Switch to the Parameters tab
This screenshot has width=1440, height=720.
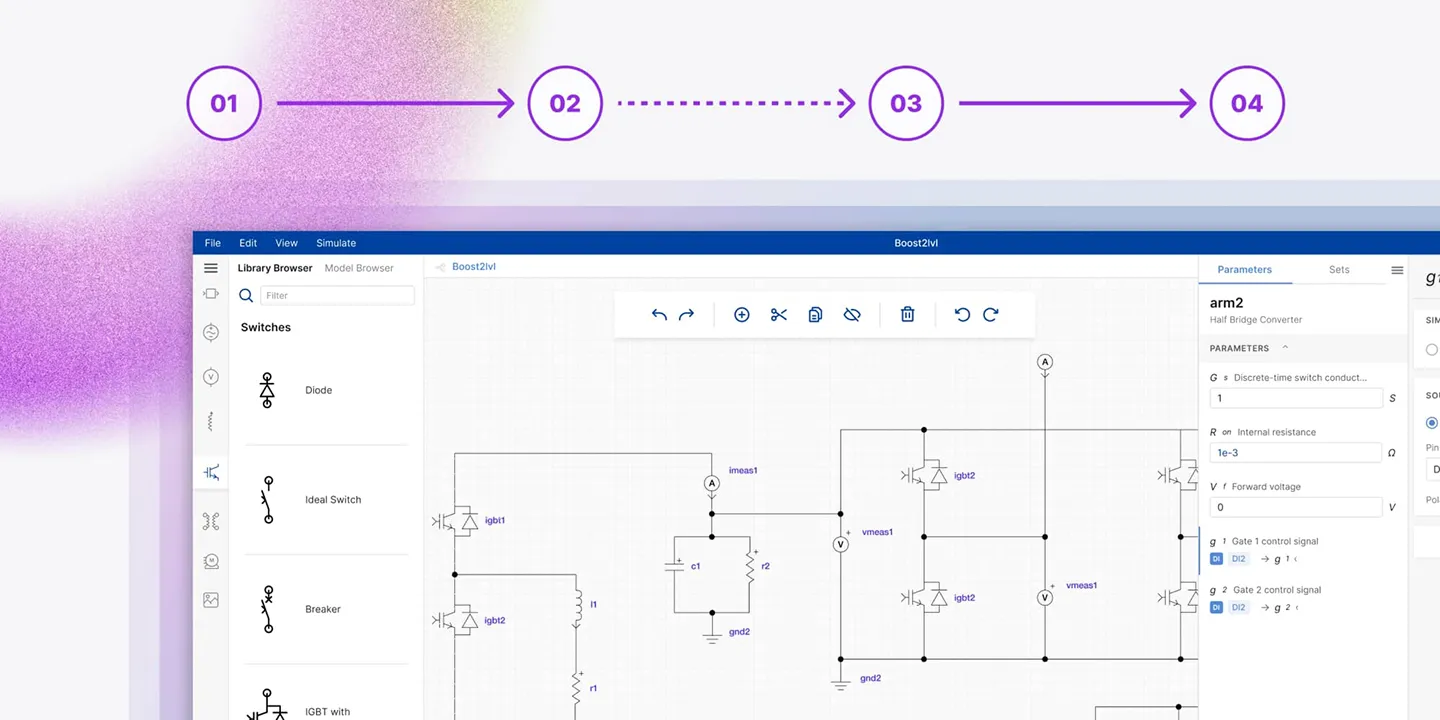coord(1245,270)
